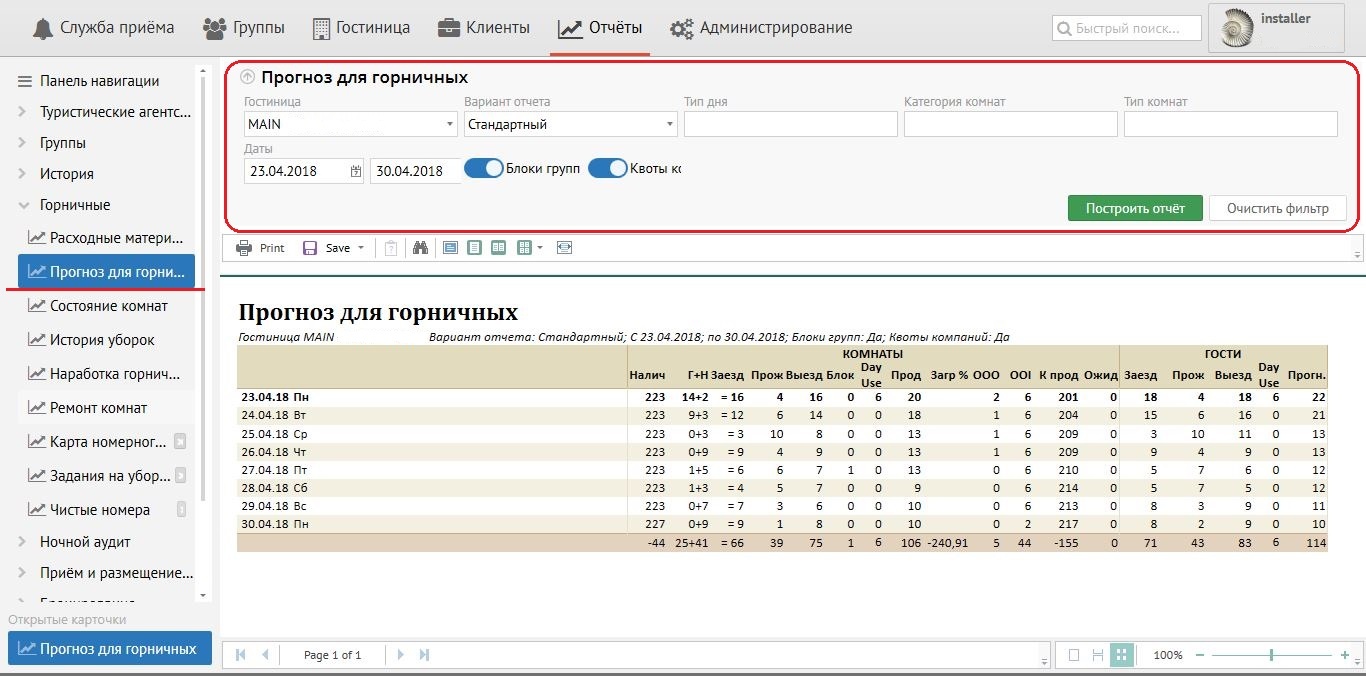
Task: Click the zoom slider at bottom right
Action: pyautogui.click(x=1271, y=655)
